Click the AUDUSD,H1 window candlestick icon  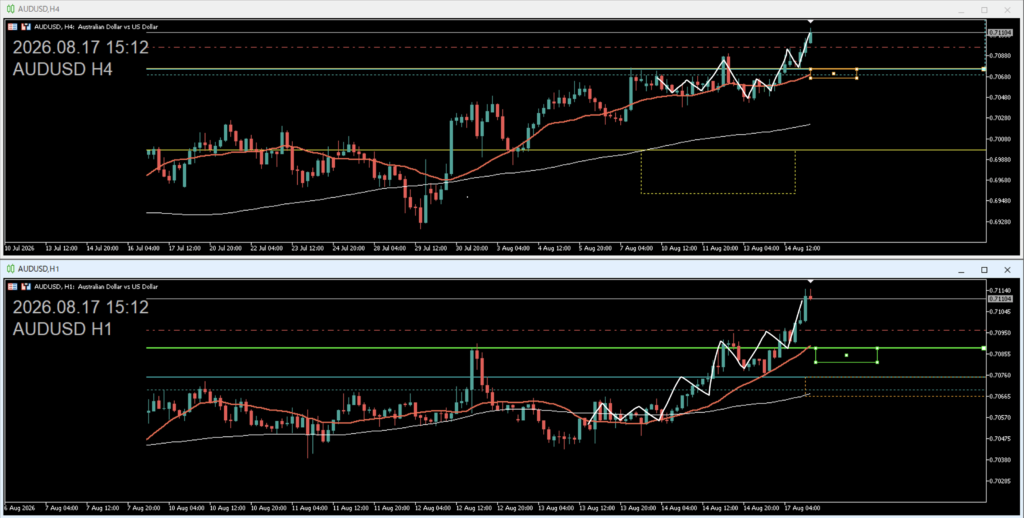click(x=10, y=269)
